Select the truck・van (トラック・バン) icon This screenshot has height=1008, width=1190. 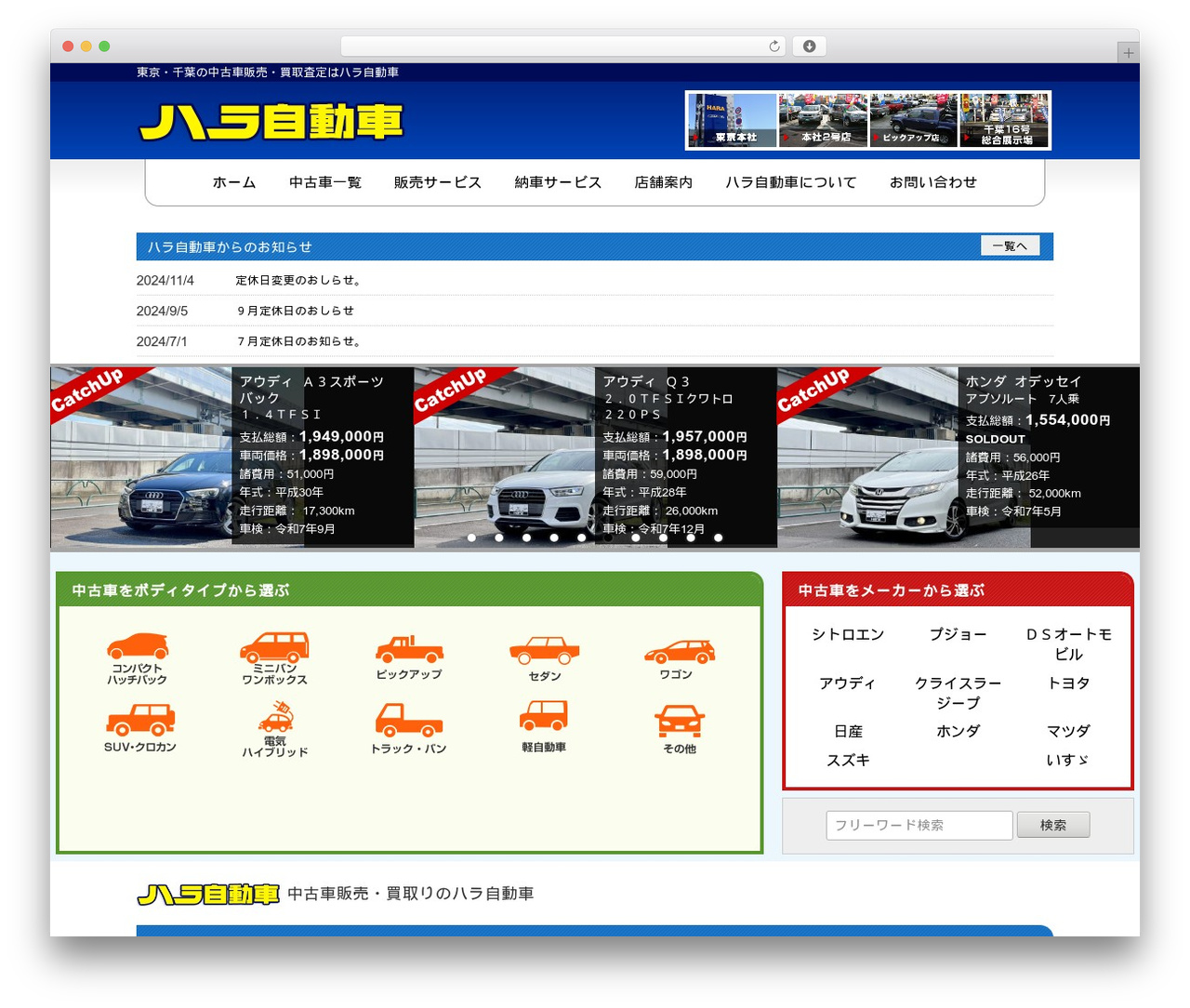click(x=409, y=728)
